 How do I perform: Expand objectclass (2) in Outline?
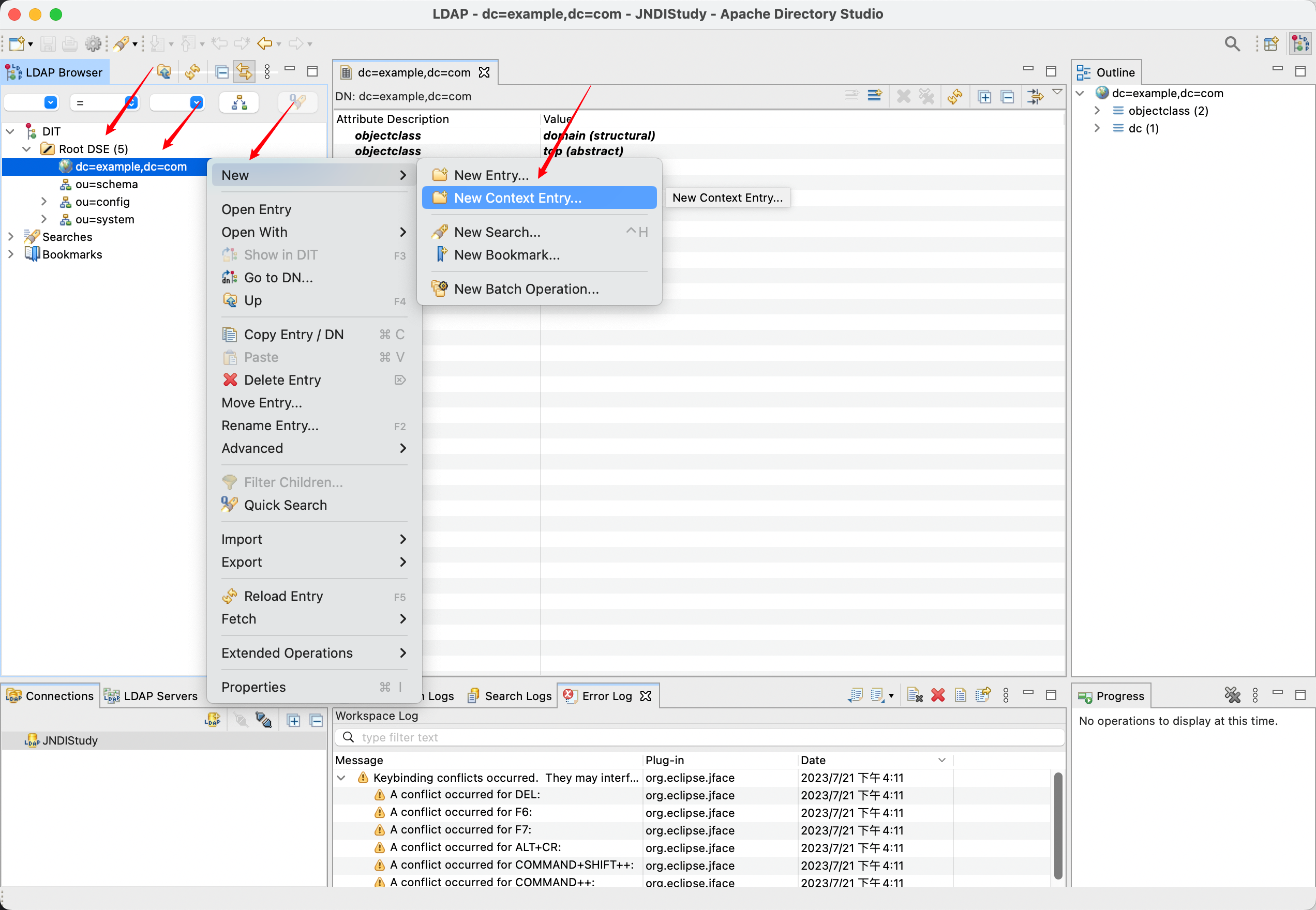(1097, 111)
